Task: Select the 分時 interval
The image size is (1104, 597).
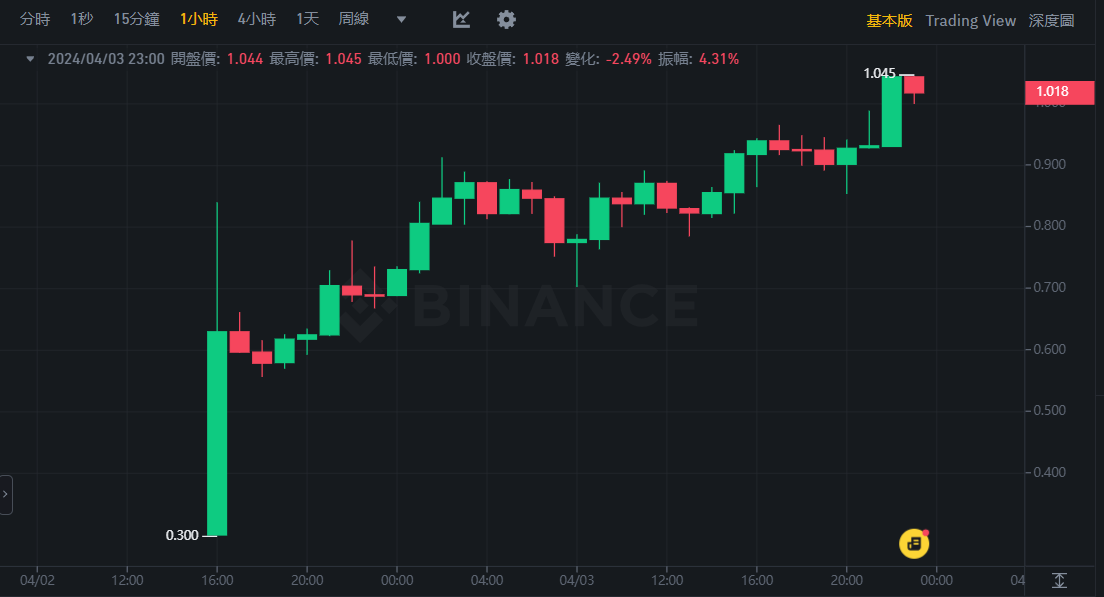Action: coord(35,20)
